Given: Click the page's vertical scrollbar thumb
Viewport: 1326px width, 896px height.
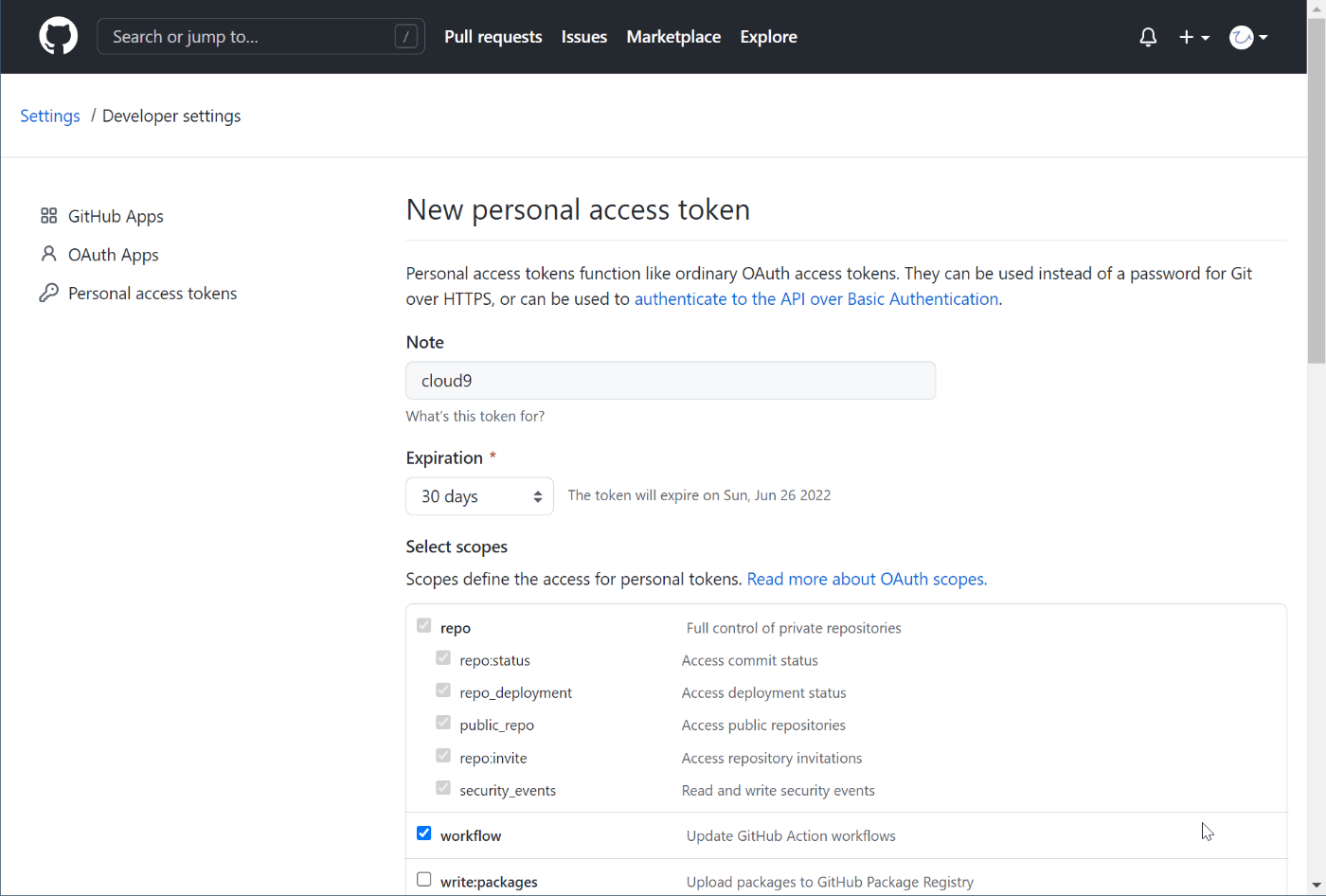Looking at the screenshot, I should point(1317,190).
